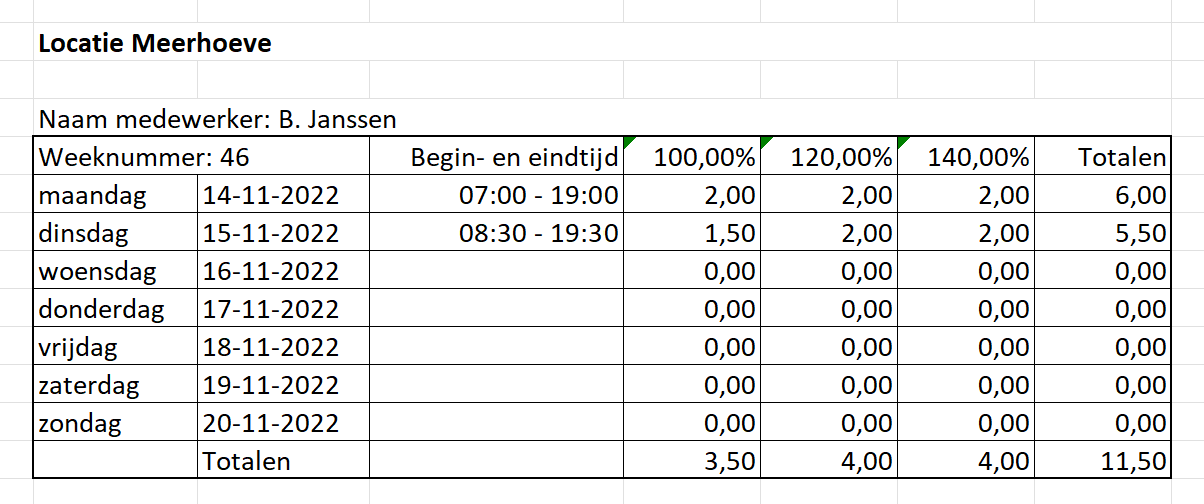Click the green comment indicator on 120,00% header
Image resolution: width=1204 pixels, height=504 pixels.
tap(765, 142)
